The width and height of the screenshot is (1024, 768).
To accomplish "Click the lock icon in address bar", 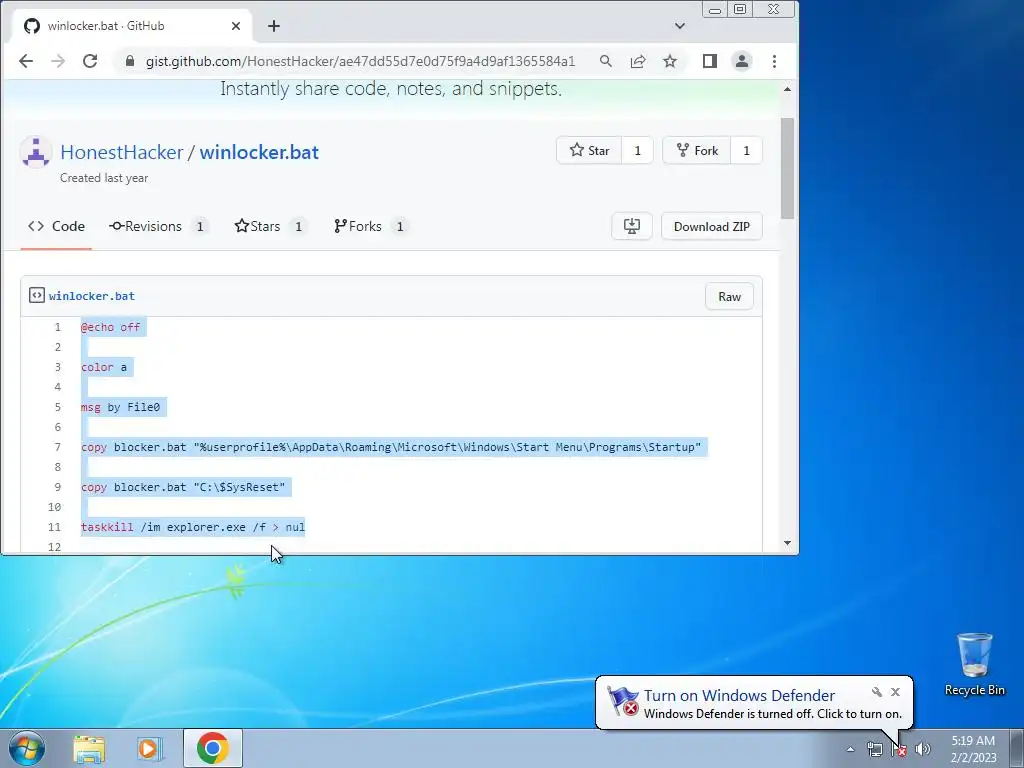I will click(x=130, y=61).
